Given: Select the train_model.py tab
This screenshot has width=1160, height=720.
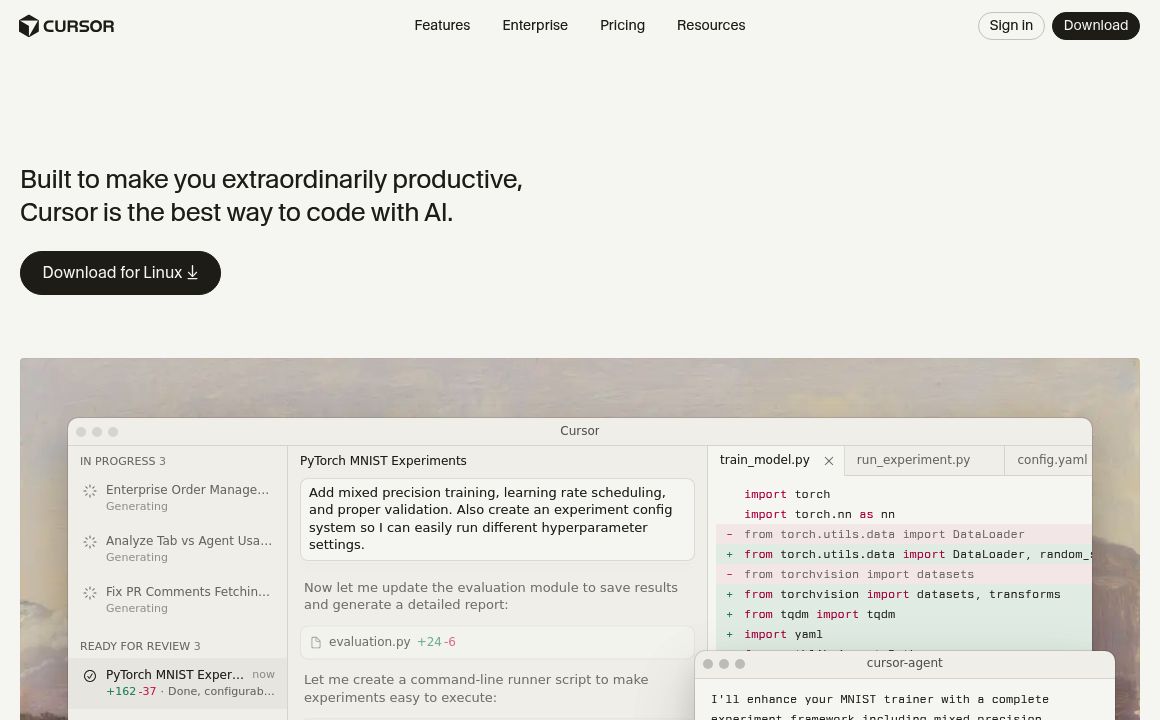Looking at the screenshot, I should [765, 460].
